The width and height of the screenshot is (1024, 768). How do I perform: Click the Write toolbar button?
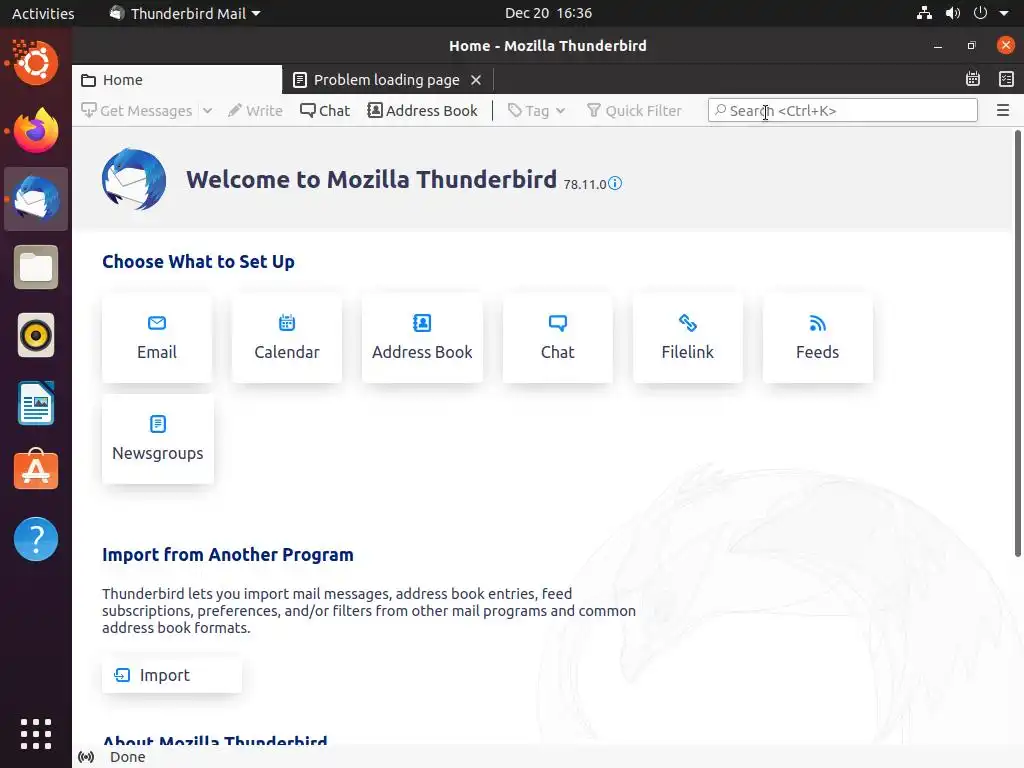pos(255,111)
